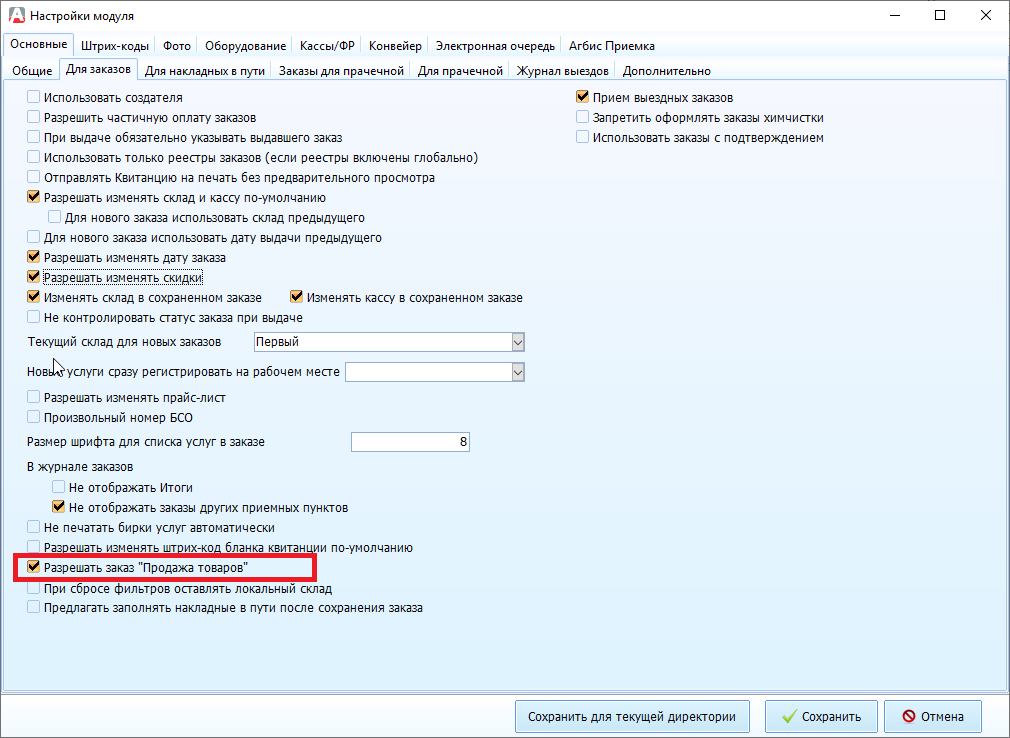Open the Заказы для прачечной sub-tab
The height and width of the screenshot is (738, 1010).
pyautogui.click(x=341, y=71)
